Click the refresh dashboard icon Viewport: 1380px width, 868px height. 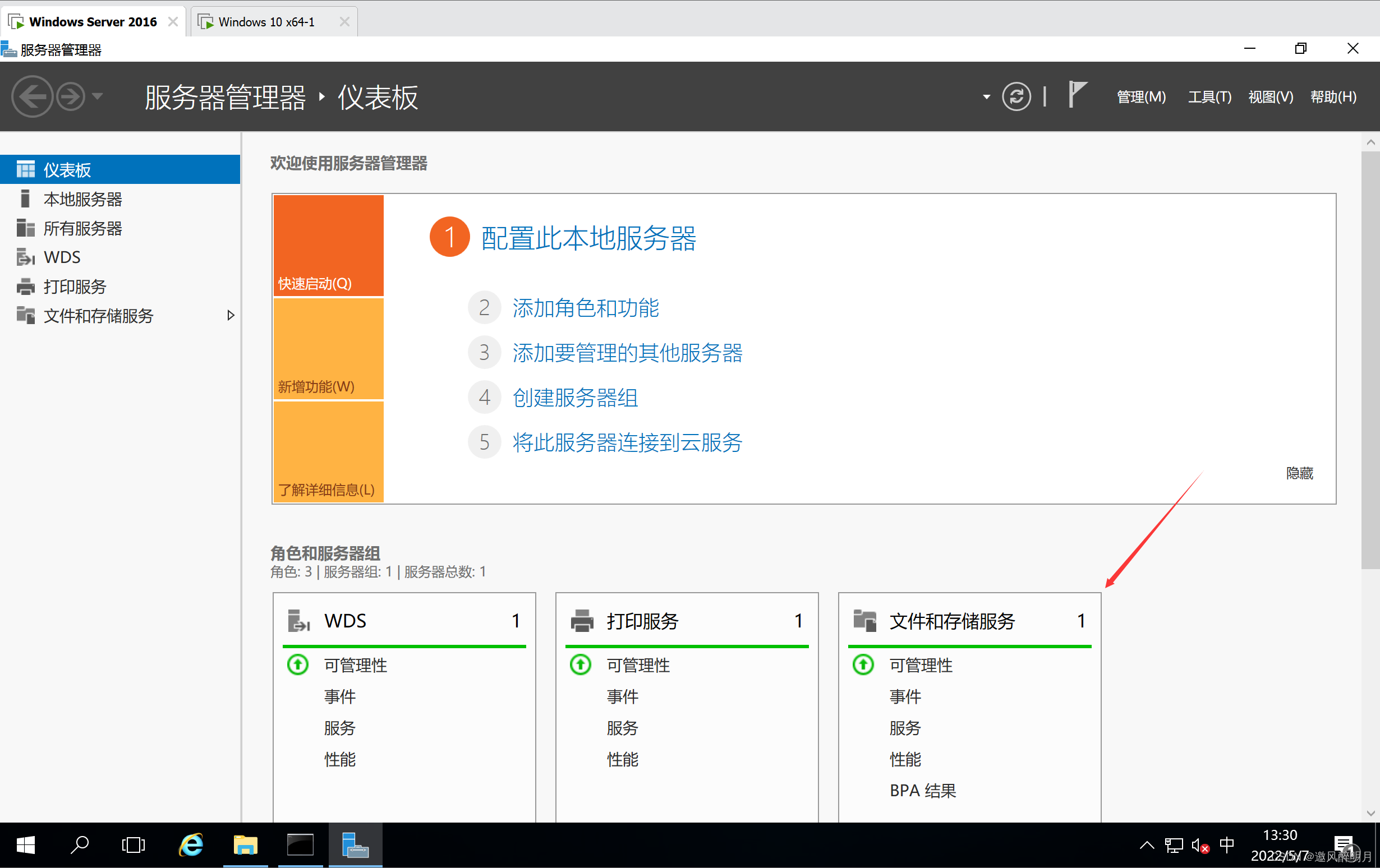(x=1016, y=97)
